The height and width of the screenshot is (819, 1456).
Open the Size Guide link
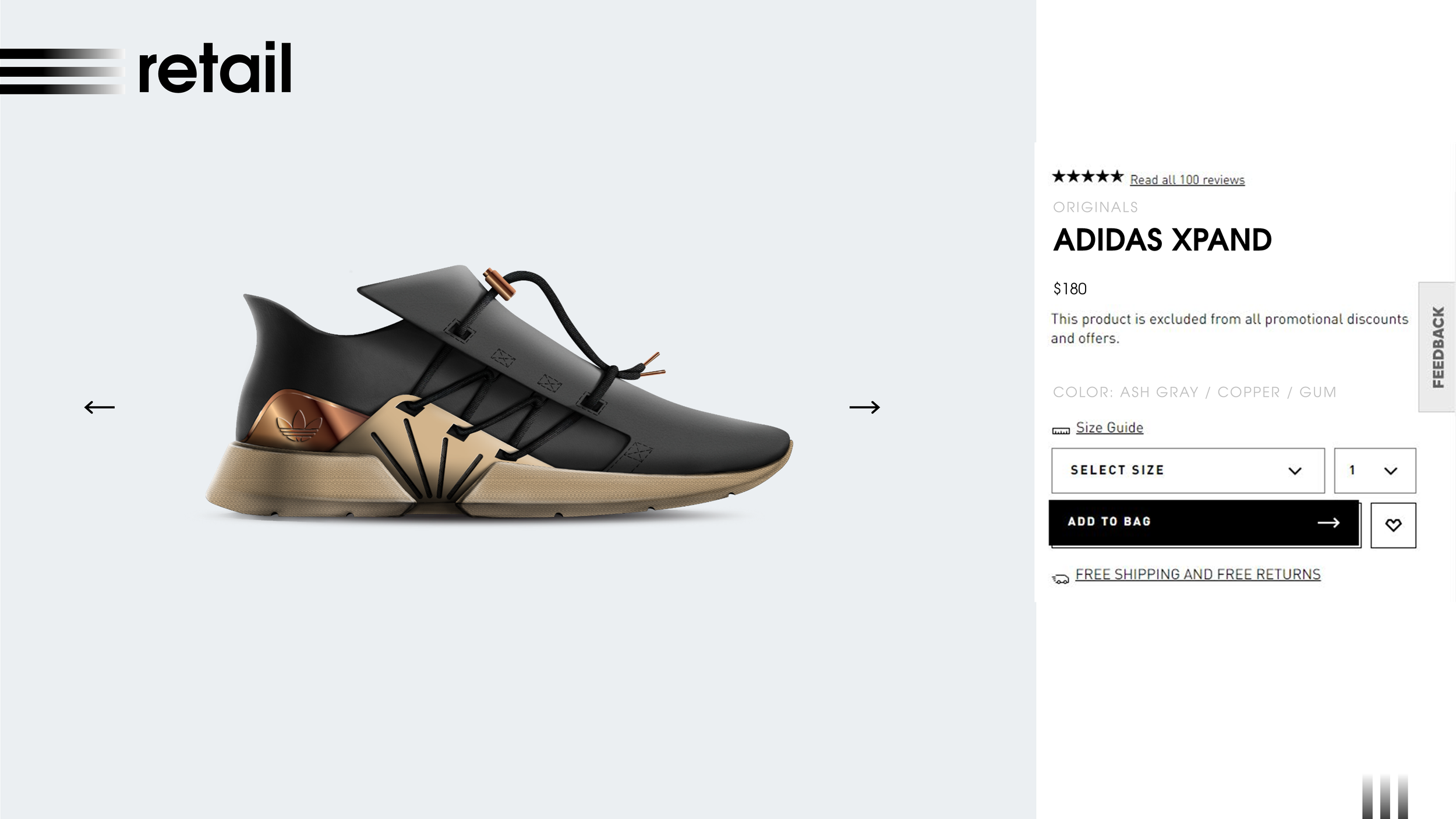(x=1109, y=428)
